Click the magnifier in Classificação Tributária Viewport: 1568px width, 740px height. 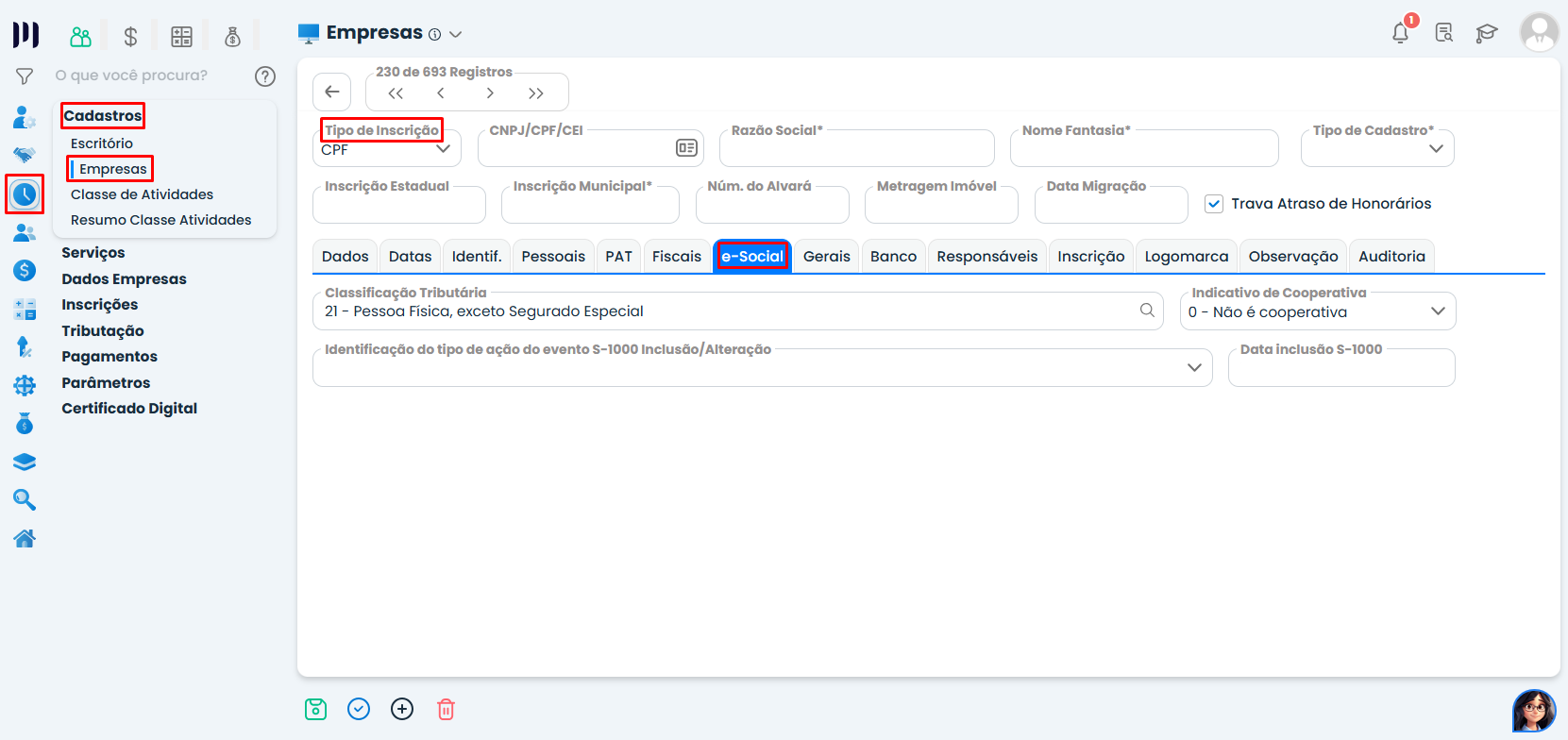coord(1147,311)
